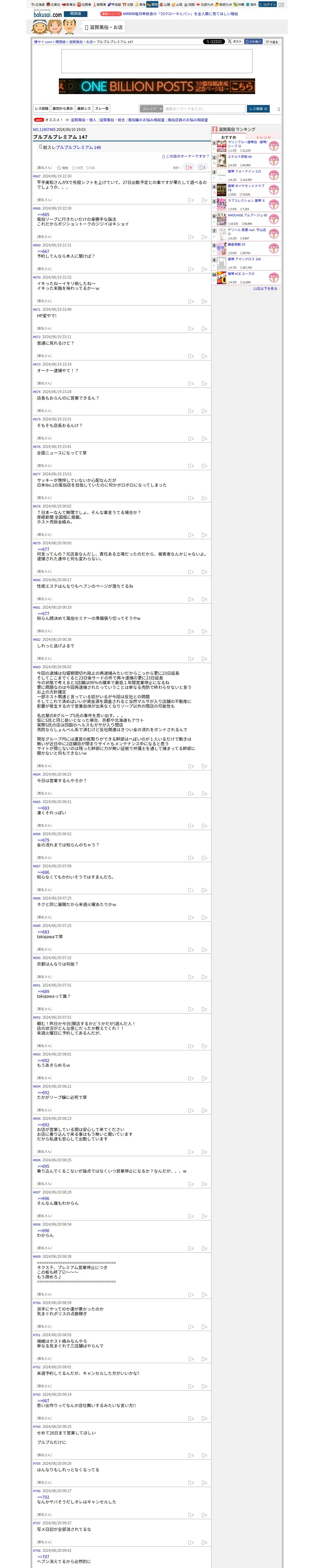The height and width of the screenshot is (1568, 314).
Task: Upvote post #667
Action: coord(190,200)
